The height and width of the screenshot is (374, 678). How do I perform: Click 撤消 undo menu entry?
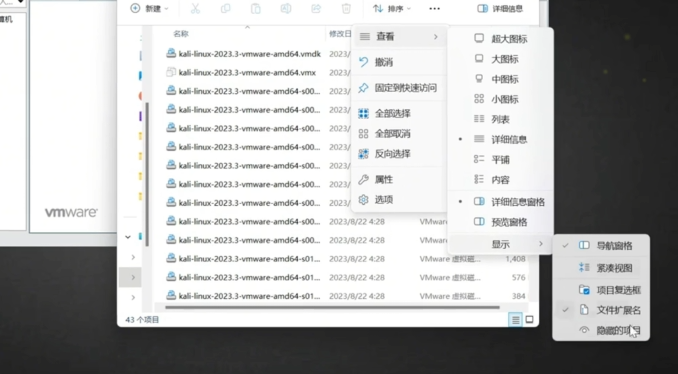tap(400, 62)
